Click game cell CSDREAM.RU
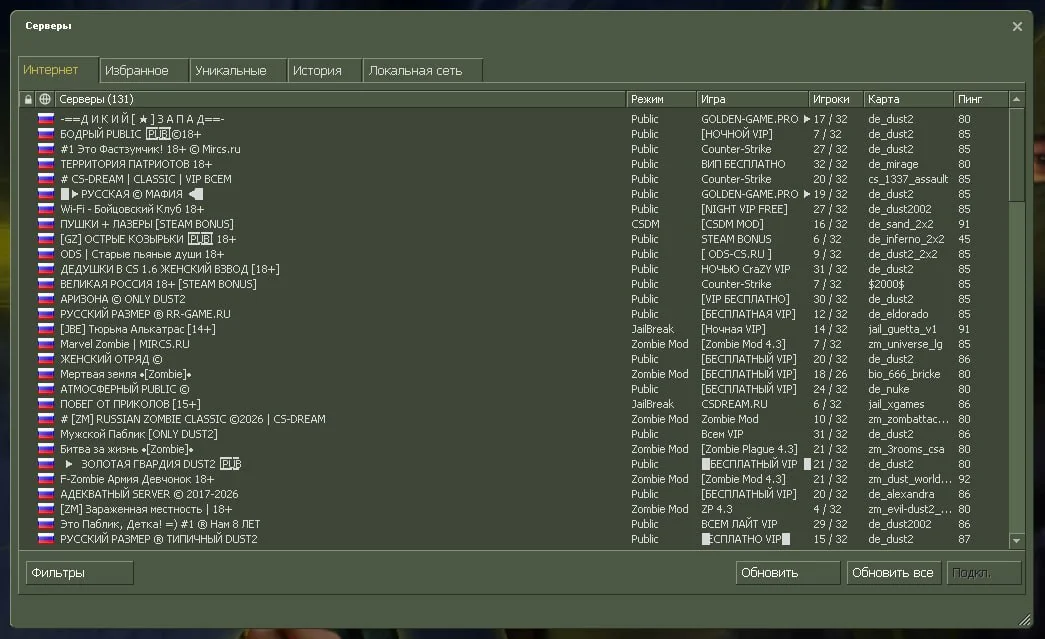The image size is (1045, 639). tap(734, 404)
